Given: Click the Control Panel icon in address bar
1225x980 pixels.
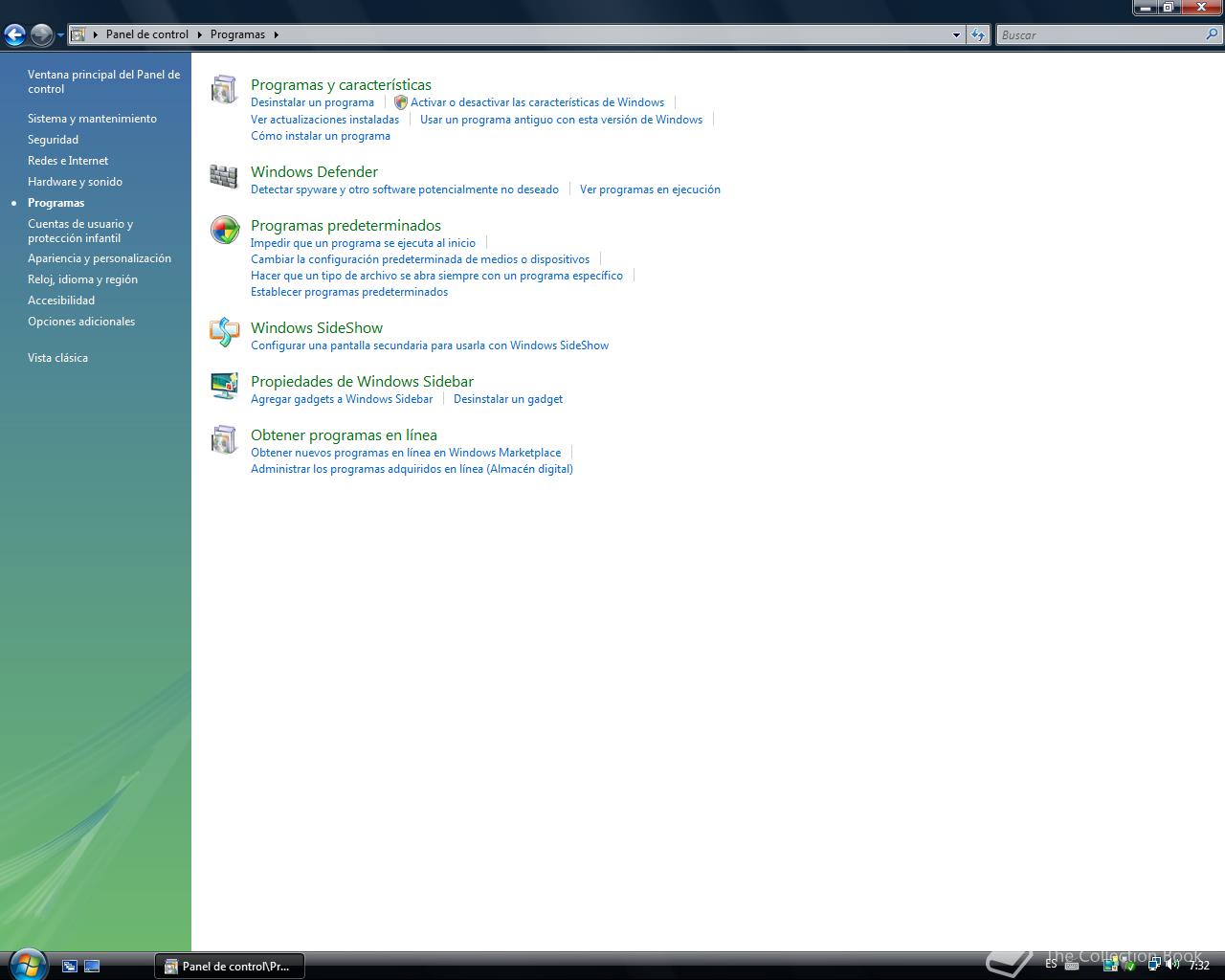Looking at the screenshot, I should 78,34.
